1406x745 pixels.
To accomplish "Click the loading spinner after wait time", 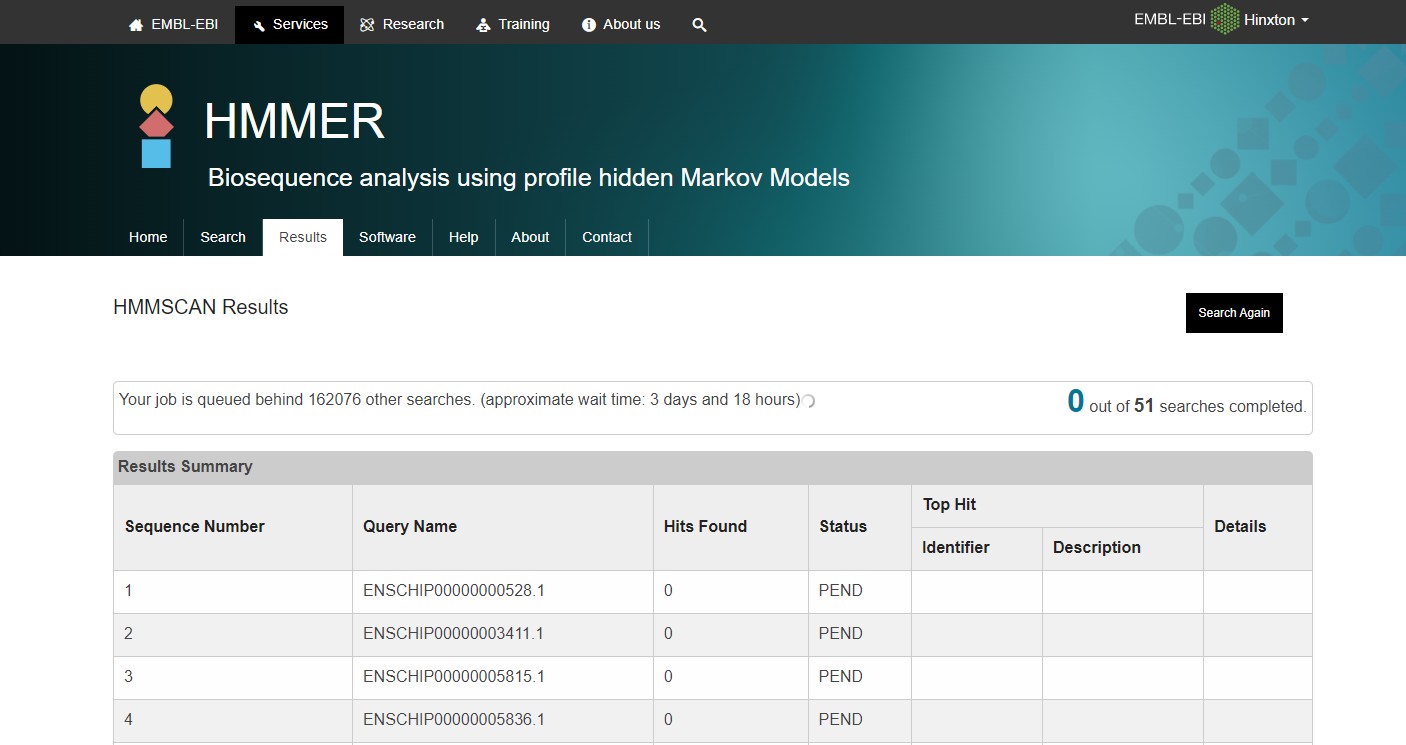I will pyautogui.click(x=809, y=401).
